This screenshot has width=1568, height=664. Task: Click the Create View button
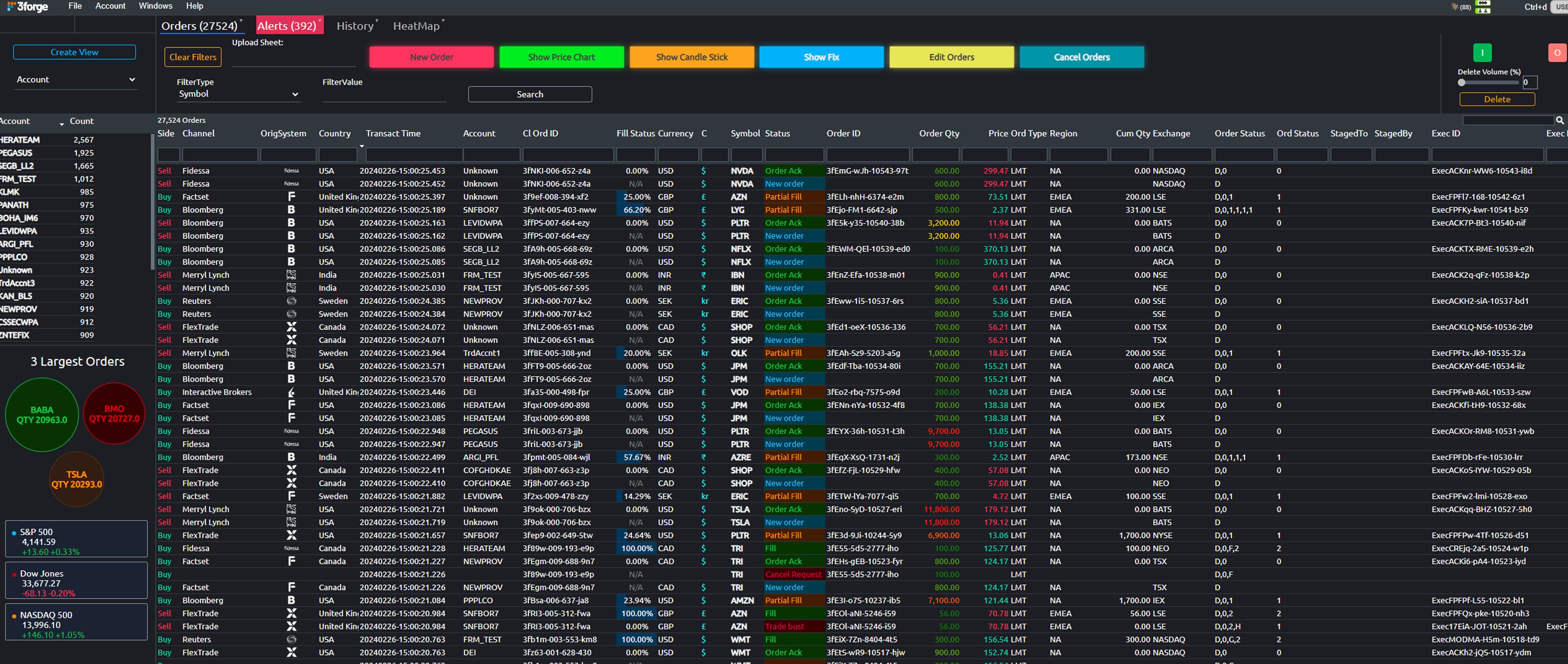point(74,53)
